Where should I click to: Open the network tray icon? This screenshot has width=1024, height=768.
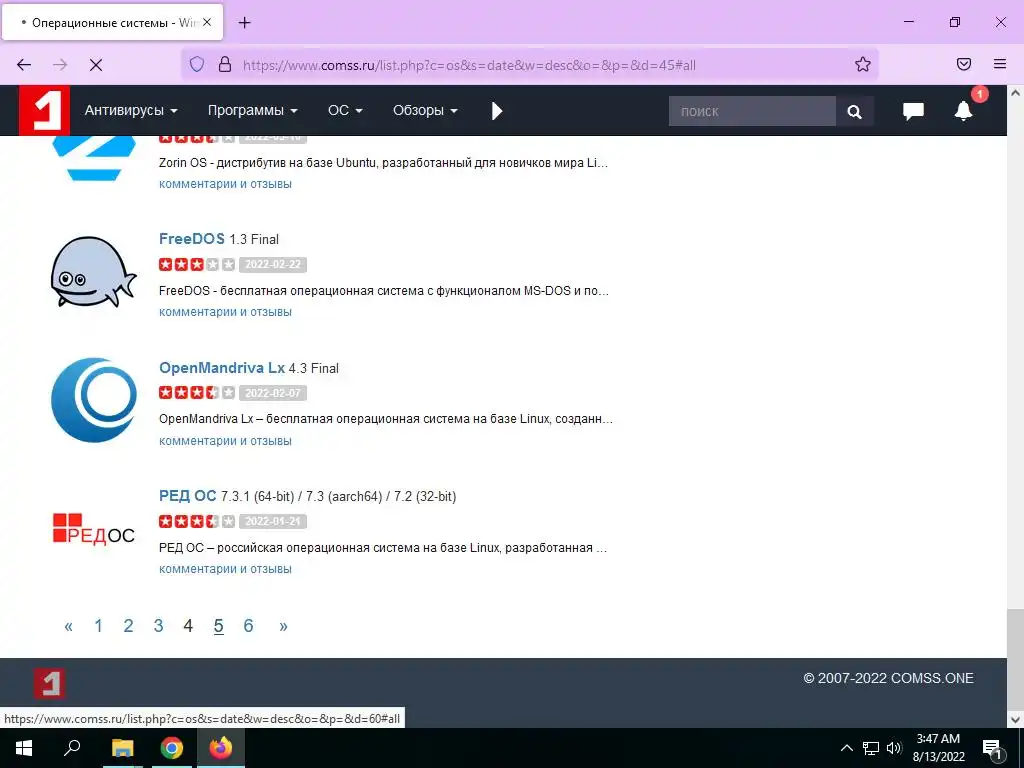tap(871, 748)
